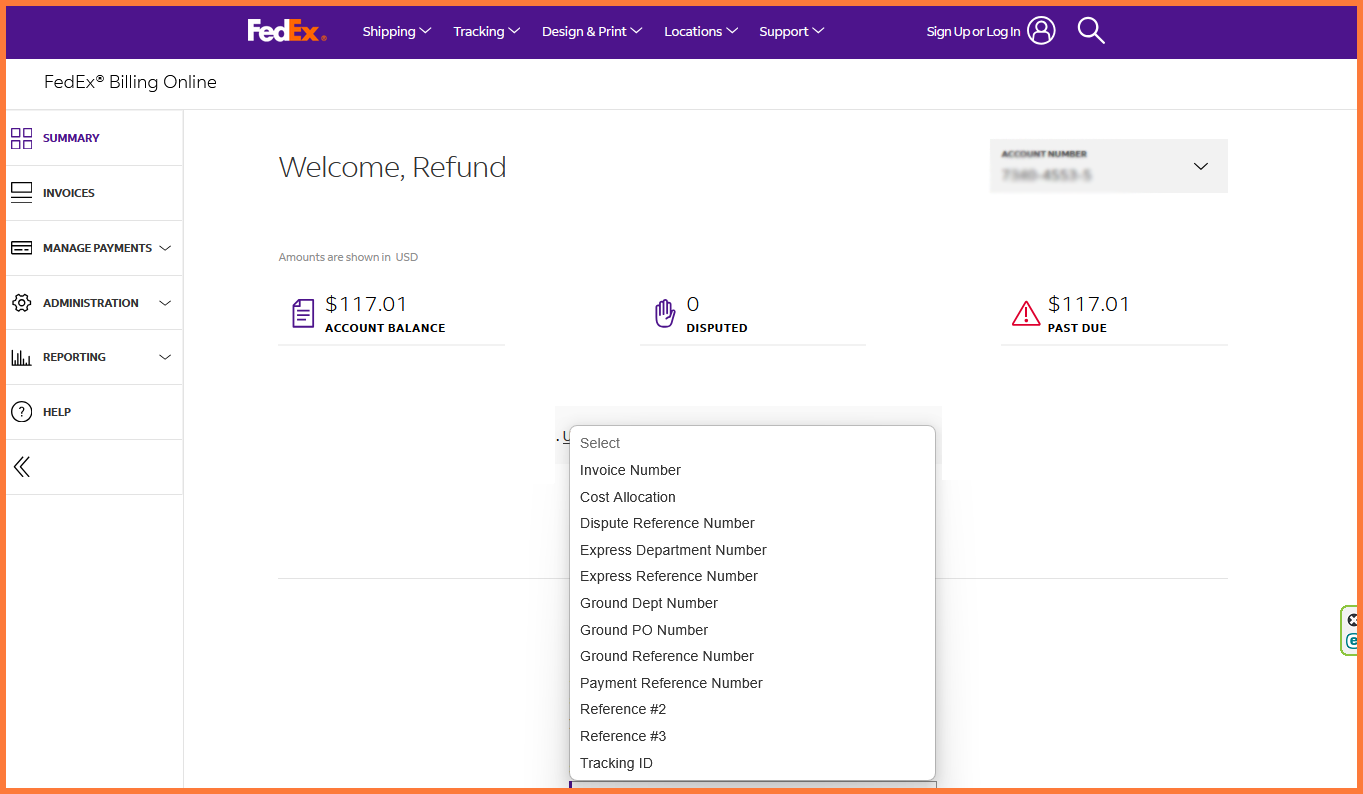Click the Help question mark icon
Screen dimensions: 1363x794
(x=22, y=412)
